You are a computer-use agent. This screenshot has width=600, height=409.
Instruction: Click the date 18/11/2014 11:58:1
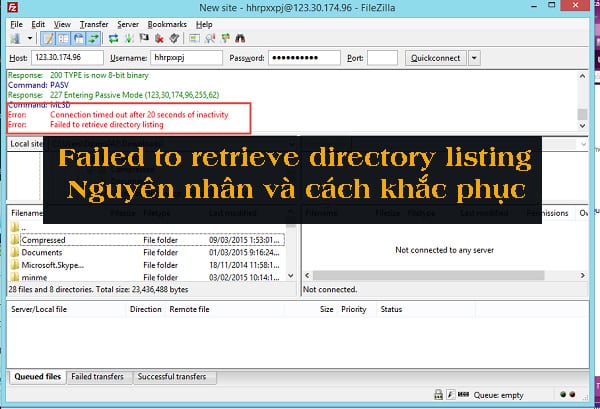[244, 265]
